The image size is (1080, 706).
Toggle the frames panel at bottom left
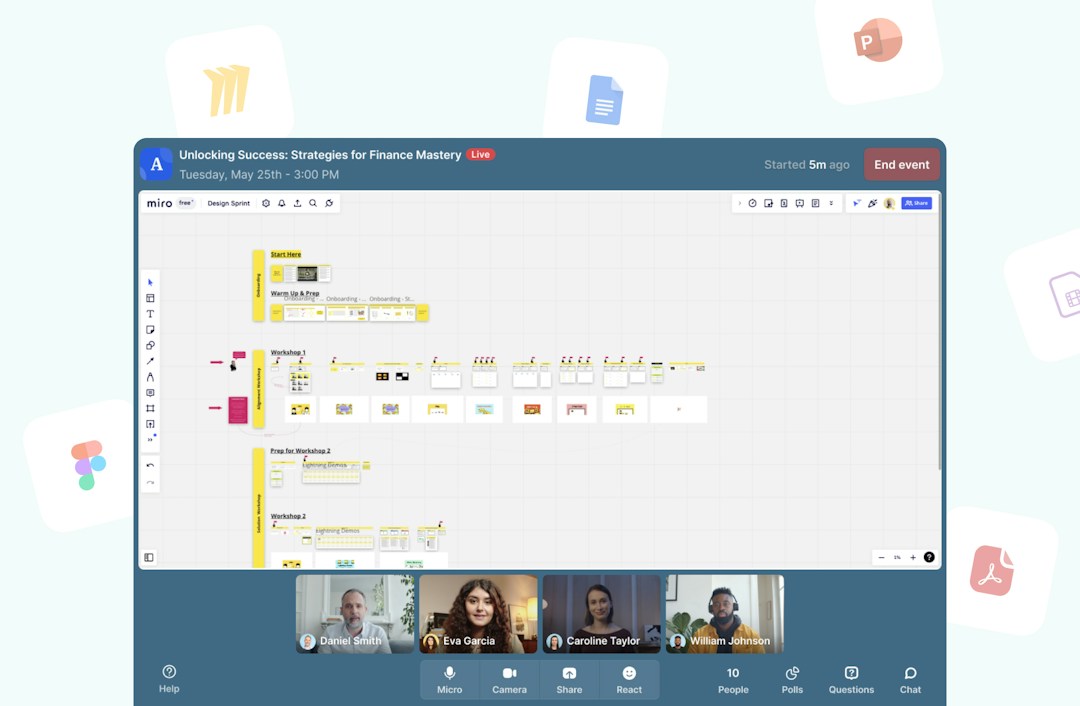point(149,557)
